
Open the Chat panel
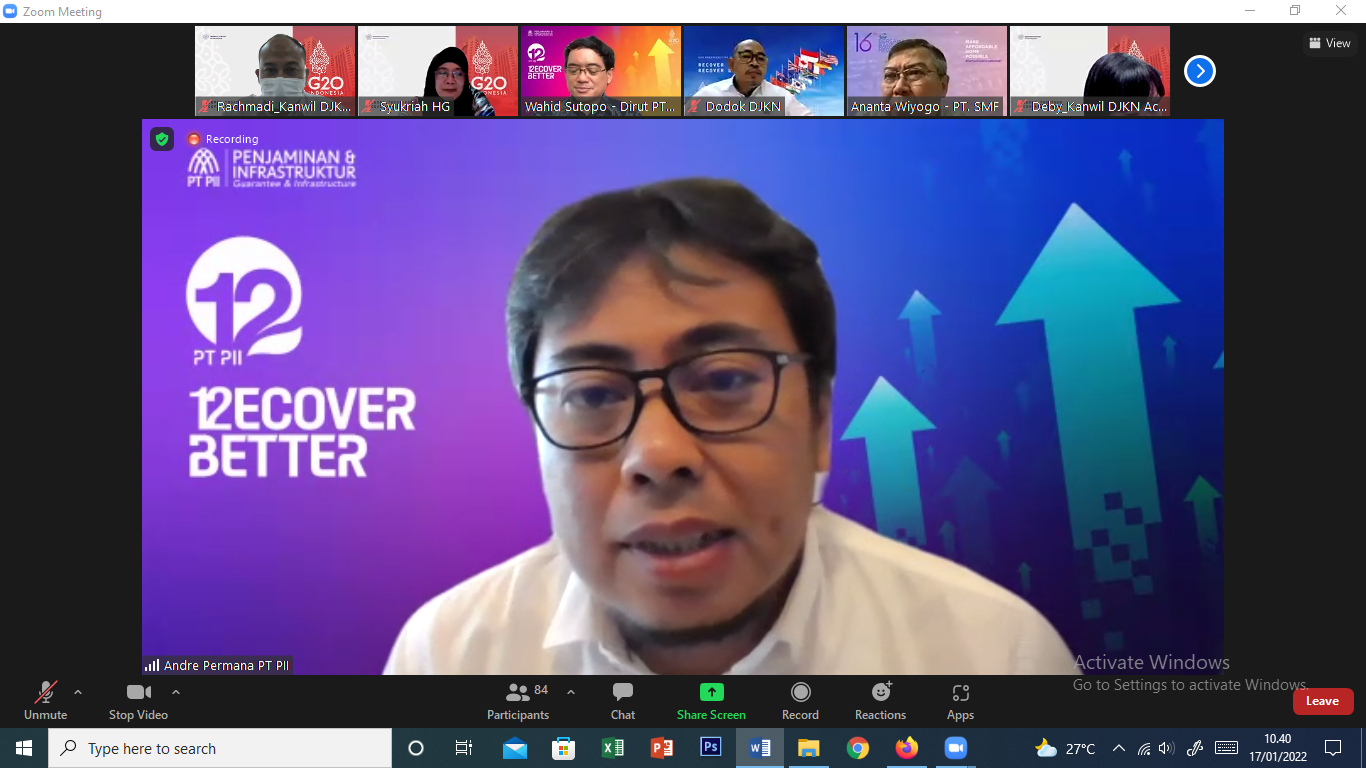622,700
